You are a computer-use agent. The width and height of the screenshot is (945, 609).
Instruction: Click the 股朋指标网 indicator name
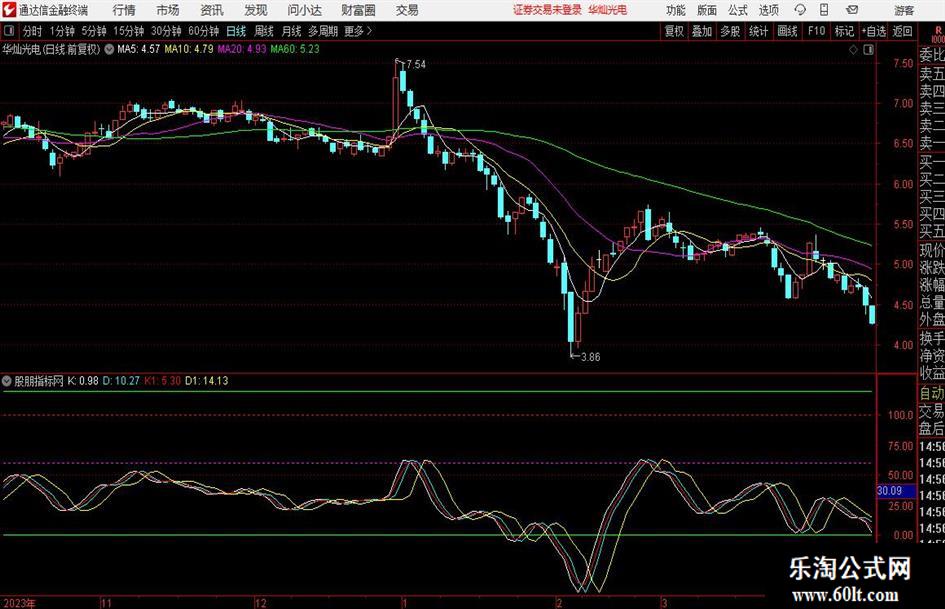[39, 380]
